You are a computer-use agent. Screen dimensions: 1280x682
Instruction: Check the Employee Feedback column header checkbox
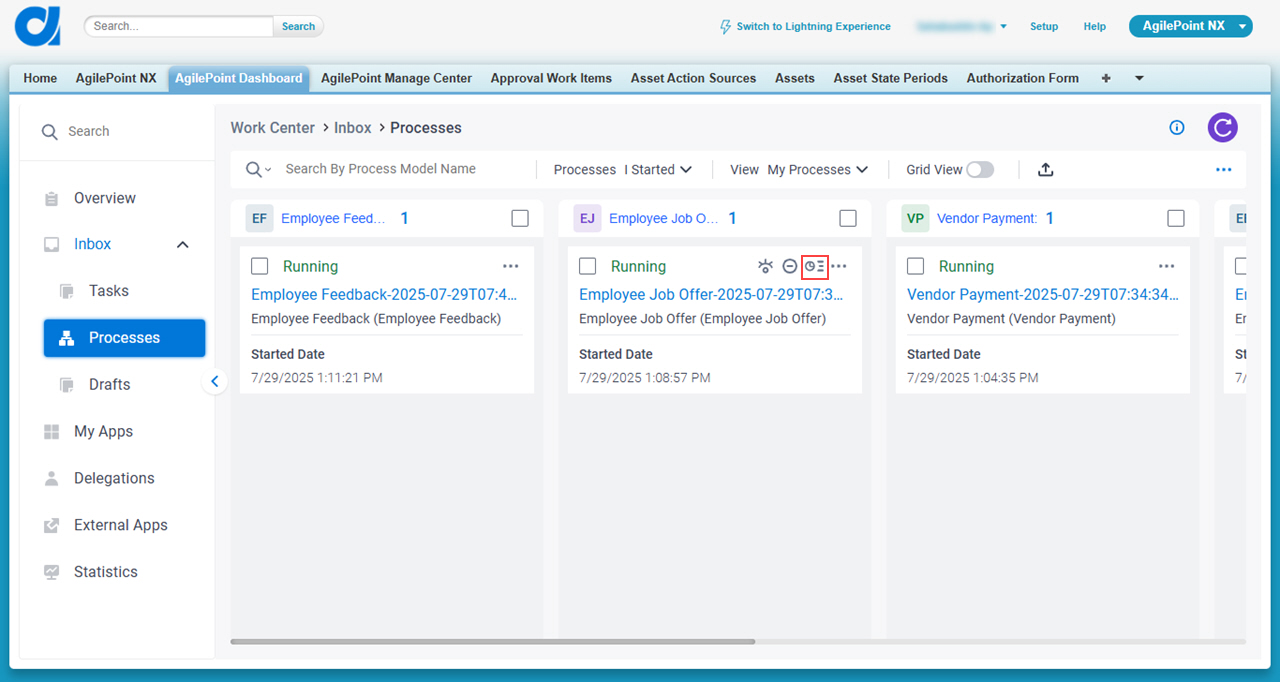coord(520,218)
